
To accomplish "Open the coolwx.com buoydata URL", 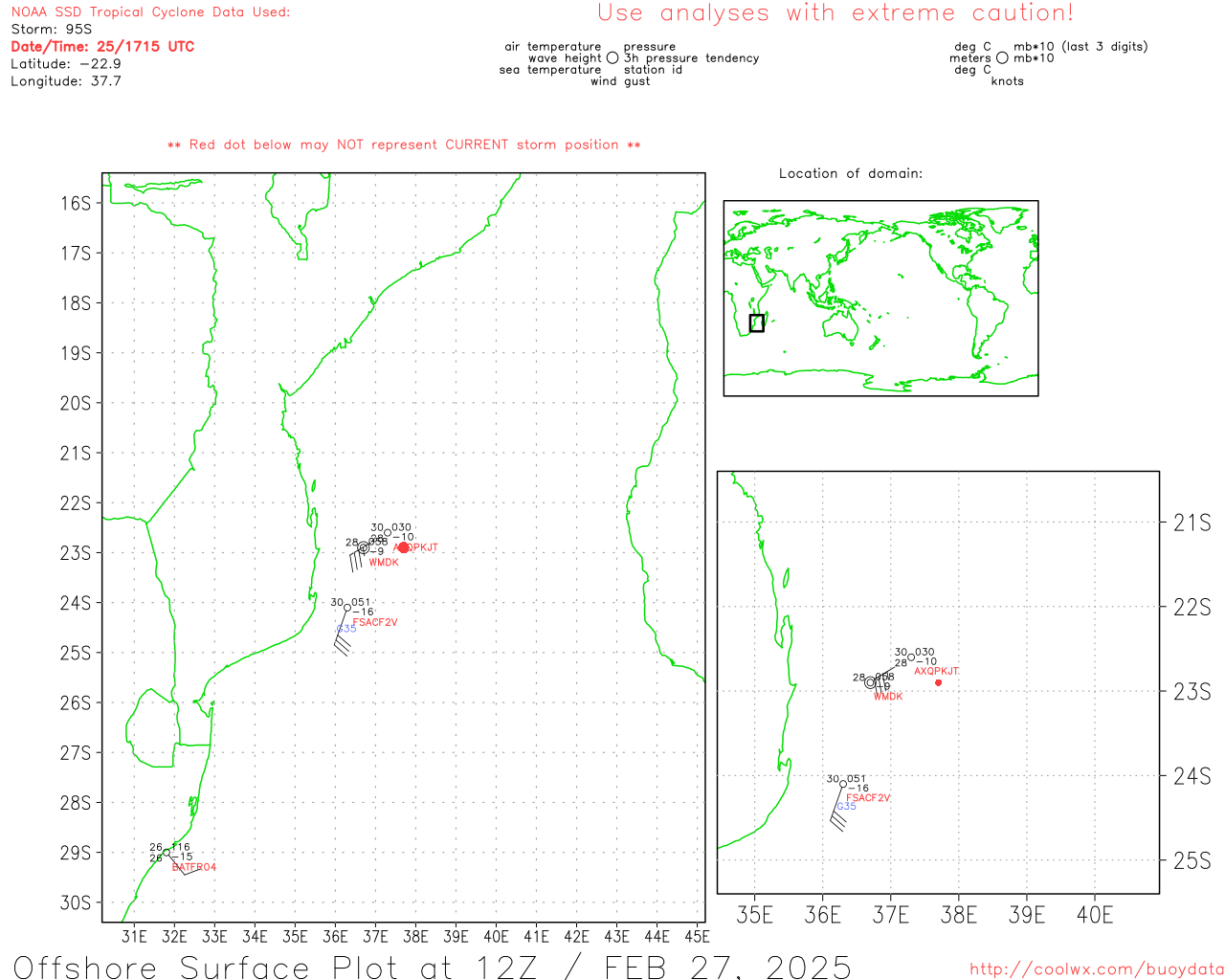I will pyautogui.click(x=1097, y=969).
